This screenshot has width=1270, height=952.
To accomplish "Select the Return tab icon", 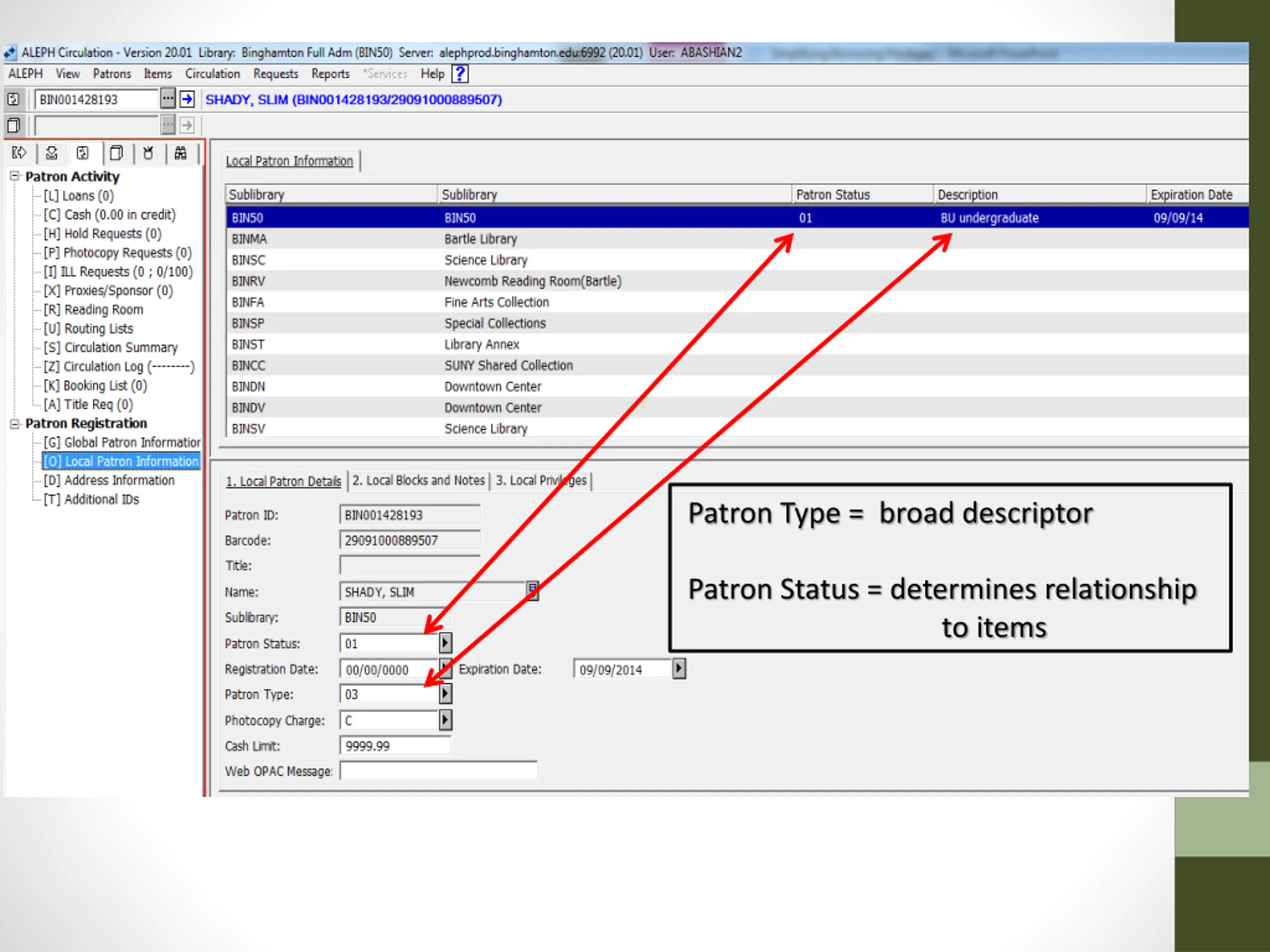I will [52, 153].
